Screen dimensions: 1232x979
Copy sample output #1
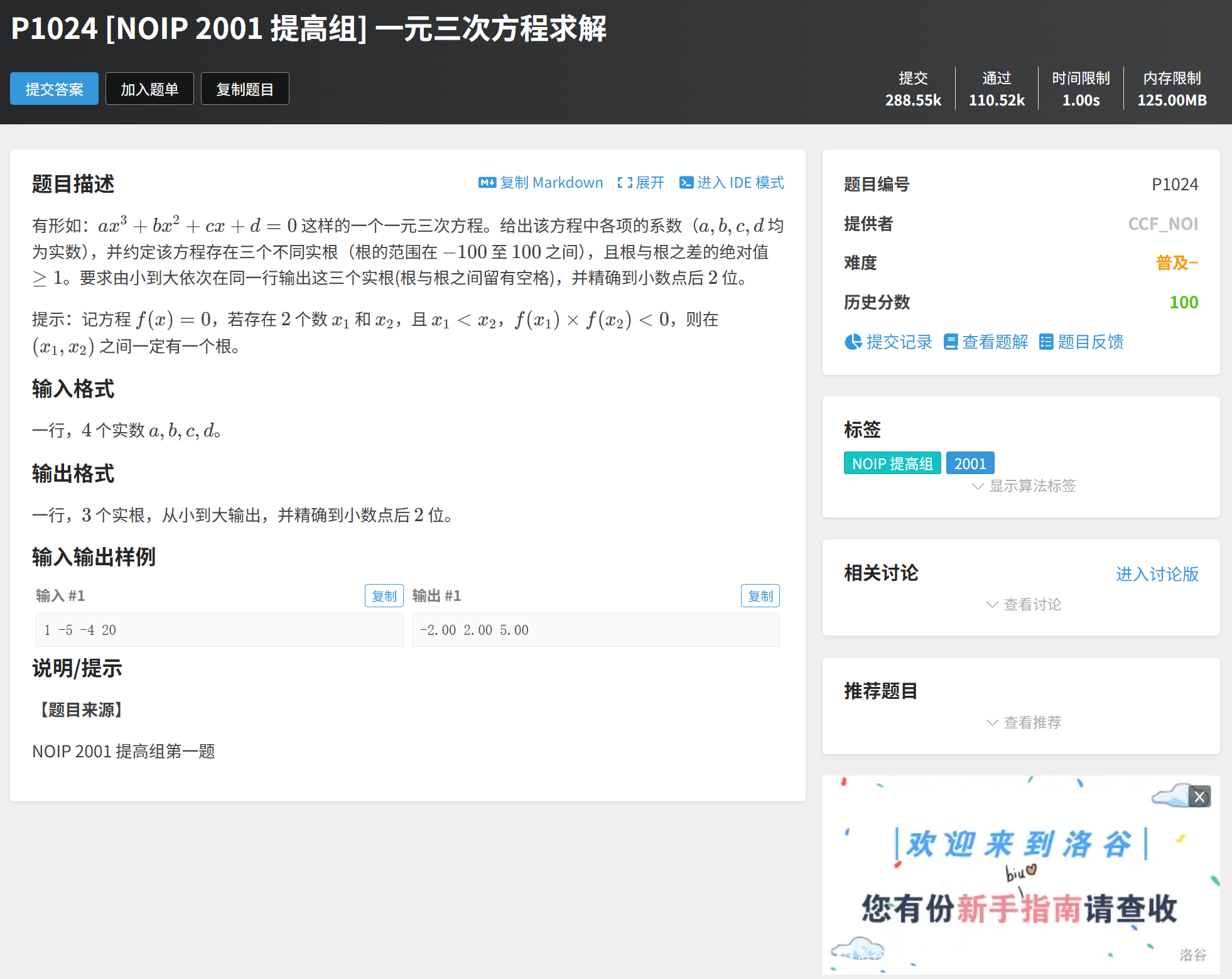[x=760, y=596]
